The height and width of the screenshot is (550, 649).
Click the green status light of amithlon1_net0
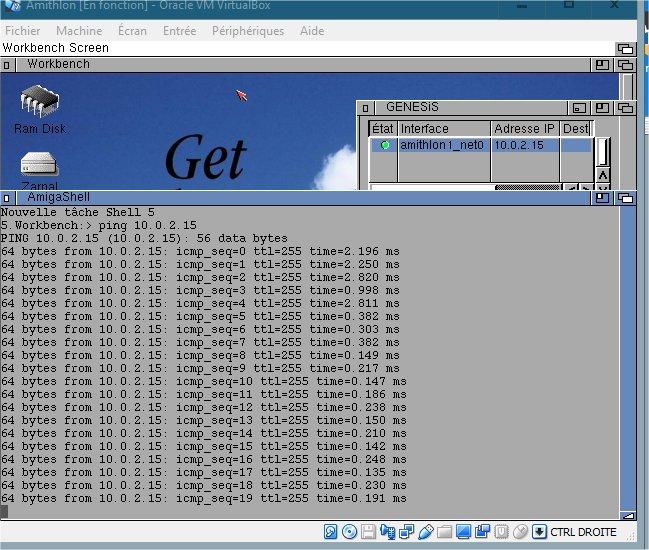(385, 145)
